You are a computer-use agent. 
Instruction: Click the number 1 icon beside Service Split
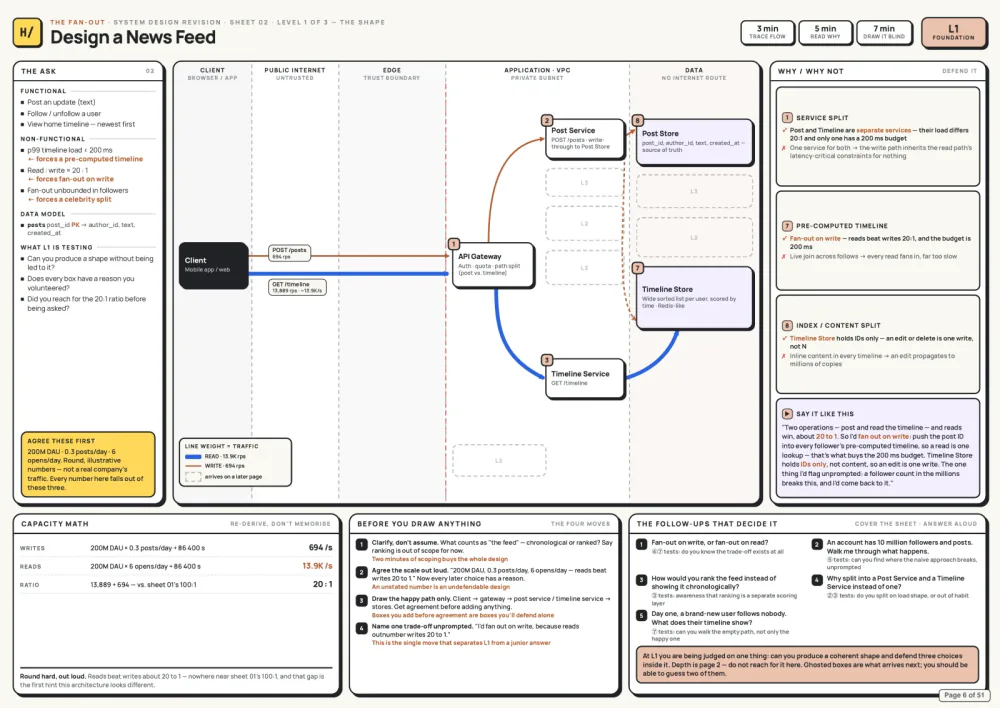point(787,117)
